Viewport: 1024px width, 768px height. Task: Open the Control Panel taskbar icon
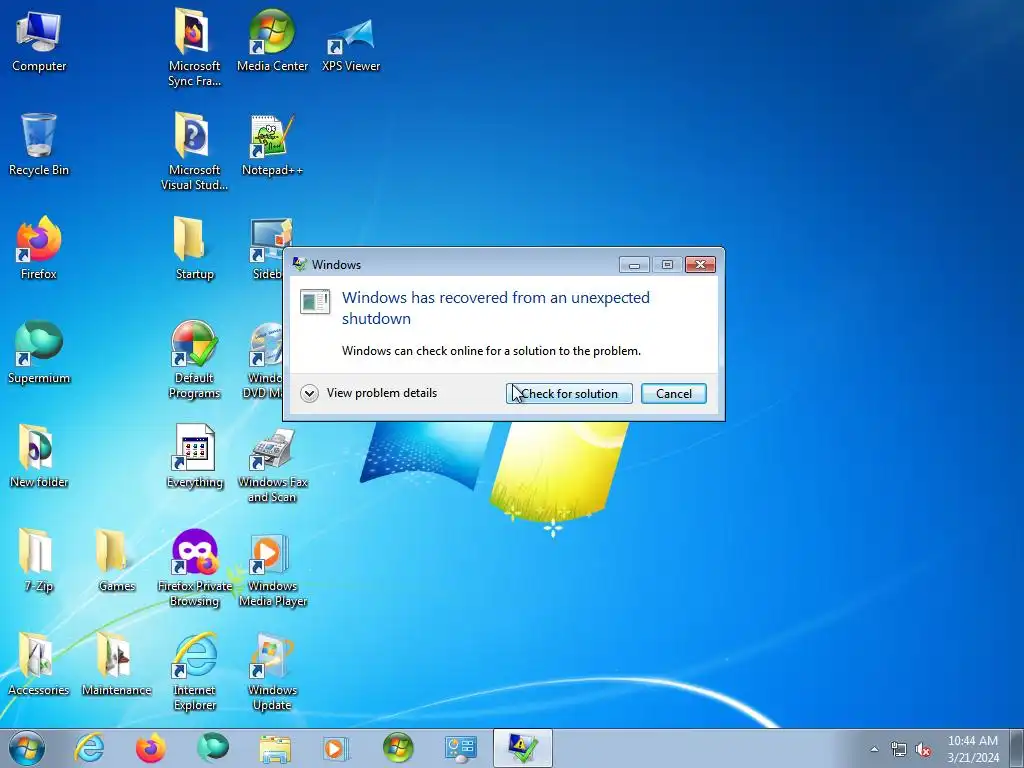pyautogui.click(x=460, y=748)
